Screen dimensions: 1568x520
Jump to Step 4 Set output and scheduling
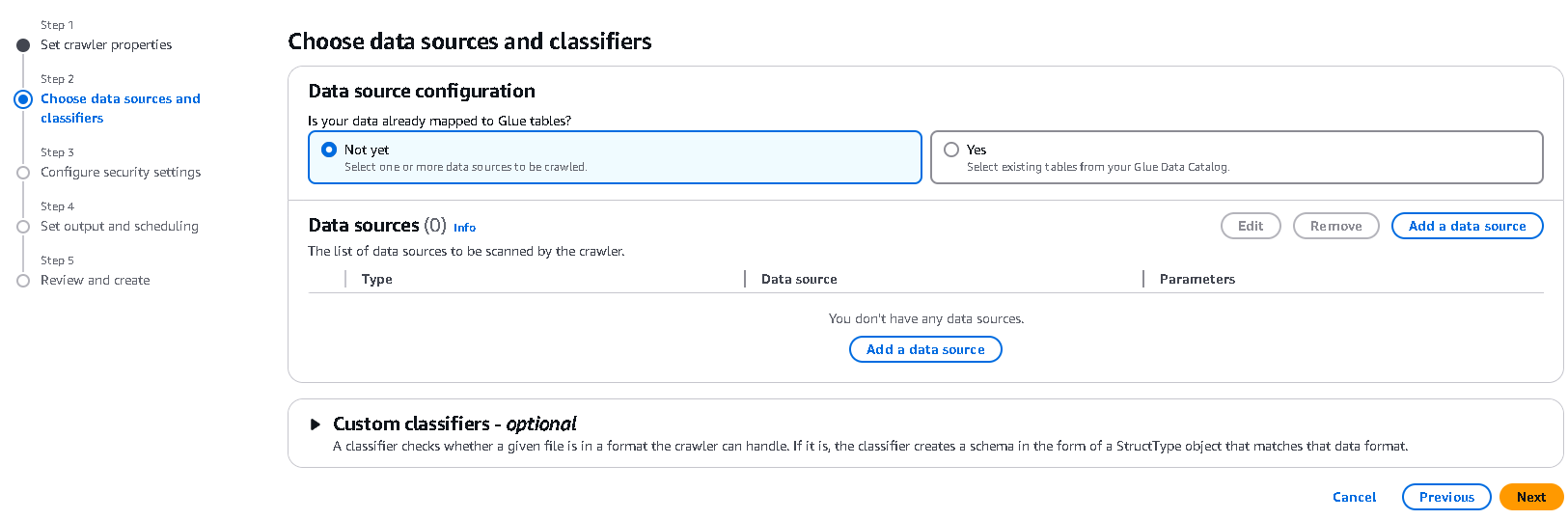[120, 226]
